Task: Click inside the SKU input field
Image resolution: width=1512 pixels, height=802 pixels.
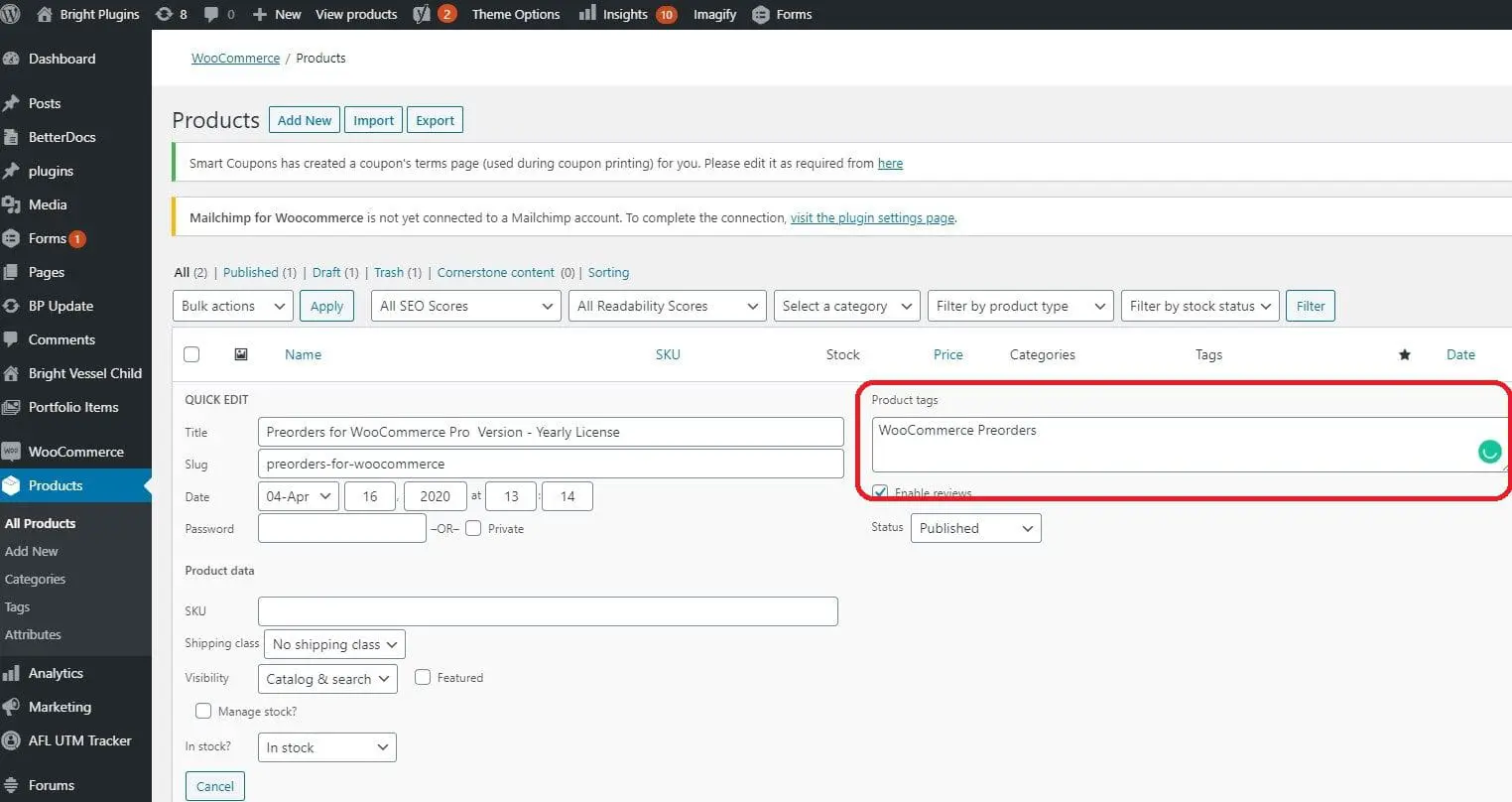Action: 548,610
